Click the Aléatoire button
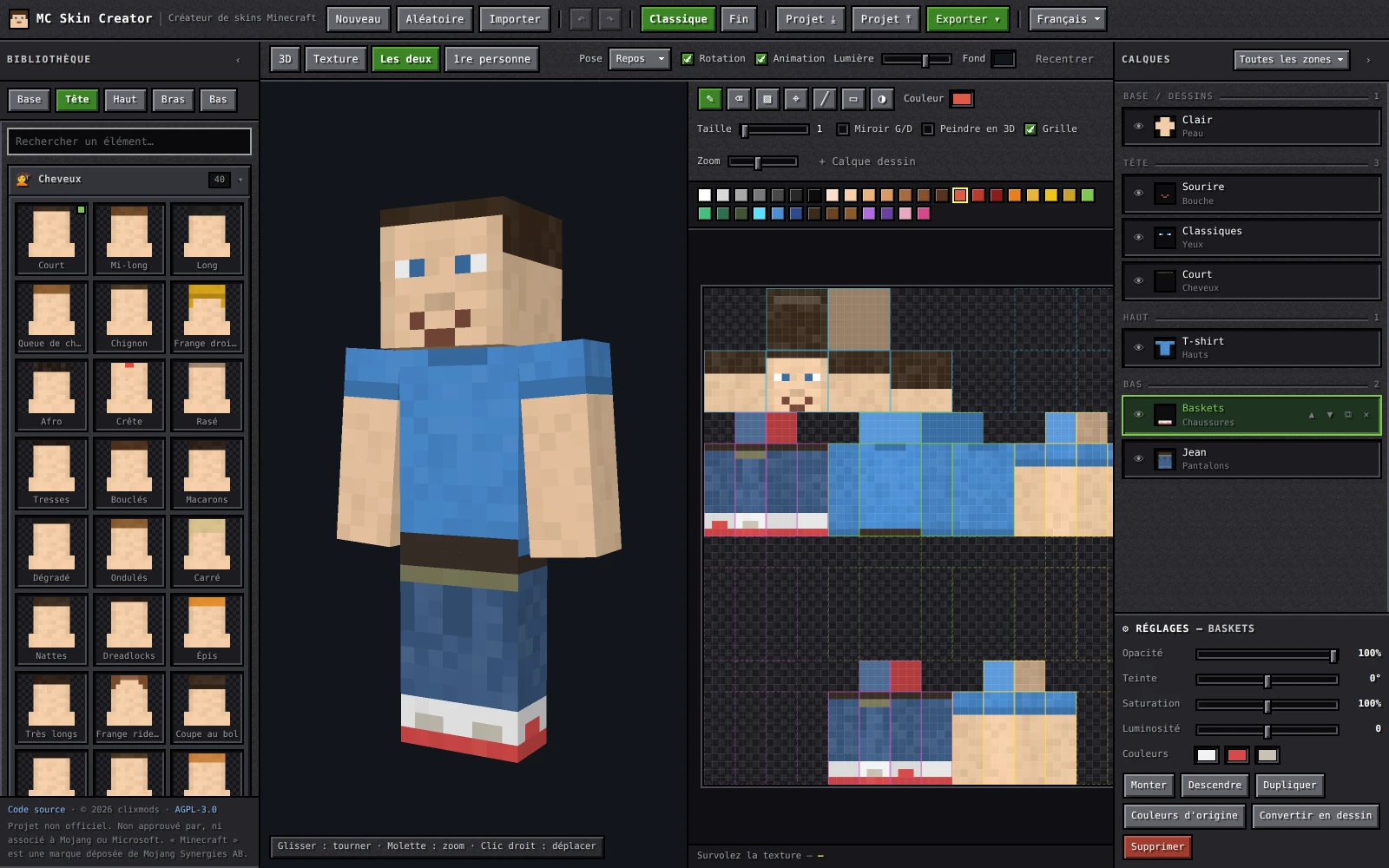The image size is (1389, 868). pyautogui.click(x=435, y=19)
